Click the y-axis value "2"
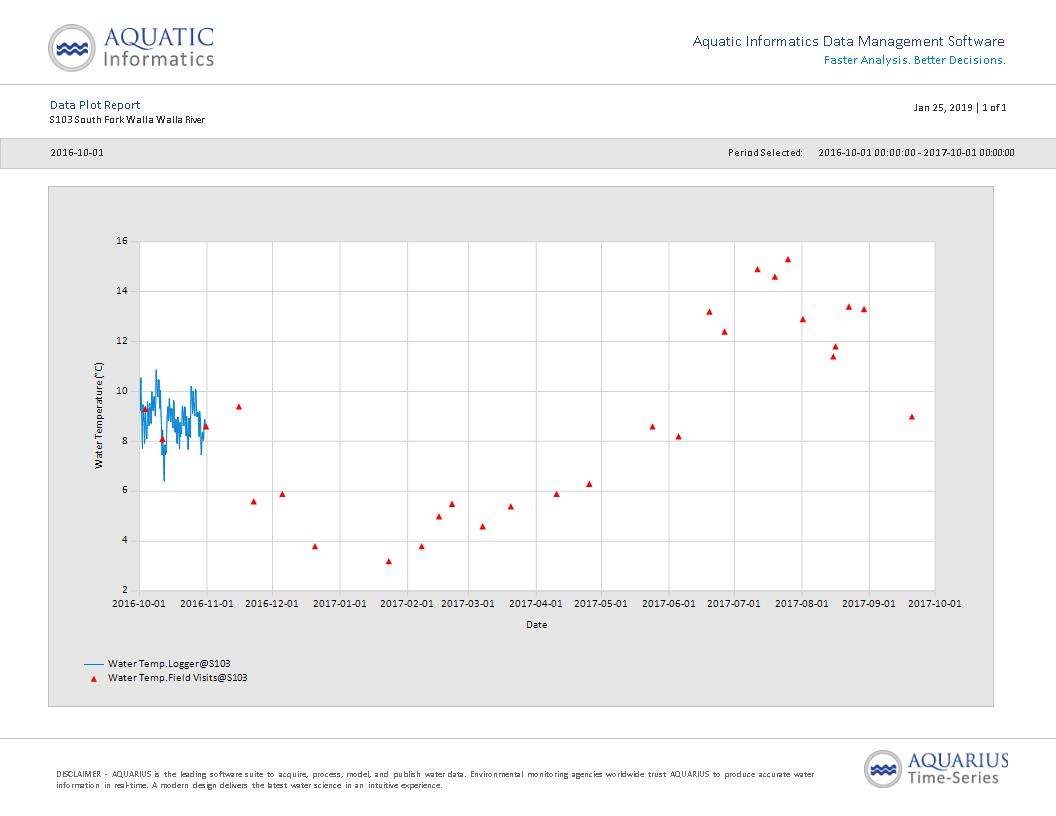This screenshot has width=1056, height=816. pos(125,590)
